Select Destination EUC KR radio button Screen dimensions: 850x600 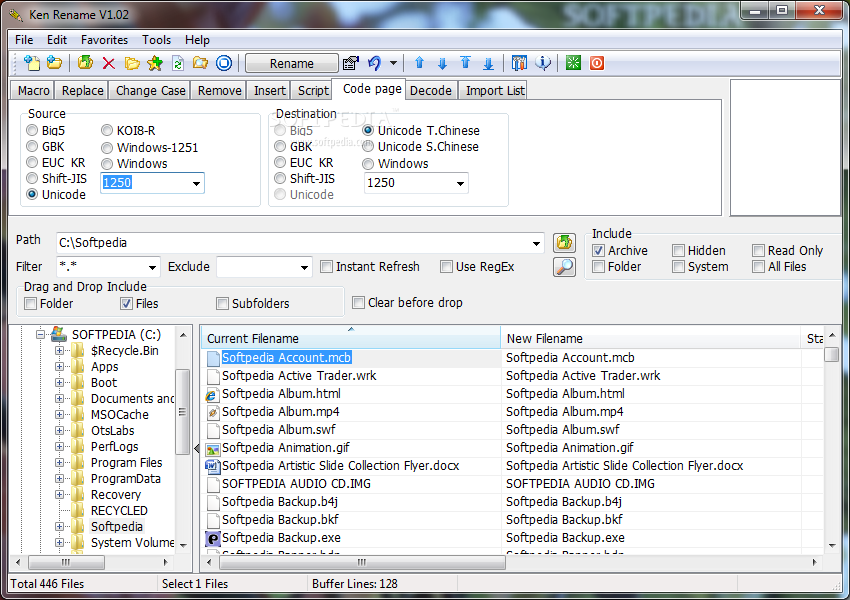click(280, 163)
